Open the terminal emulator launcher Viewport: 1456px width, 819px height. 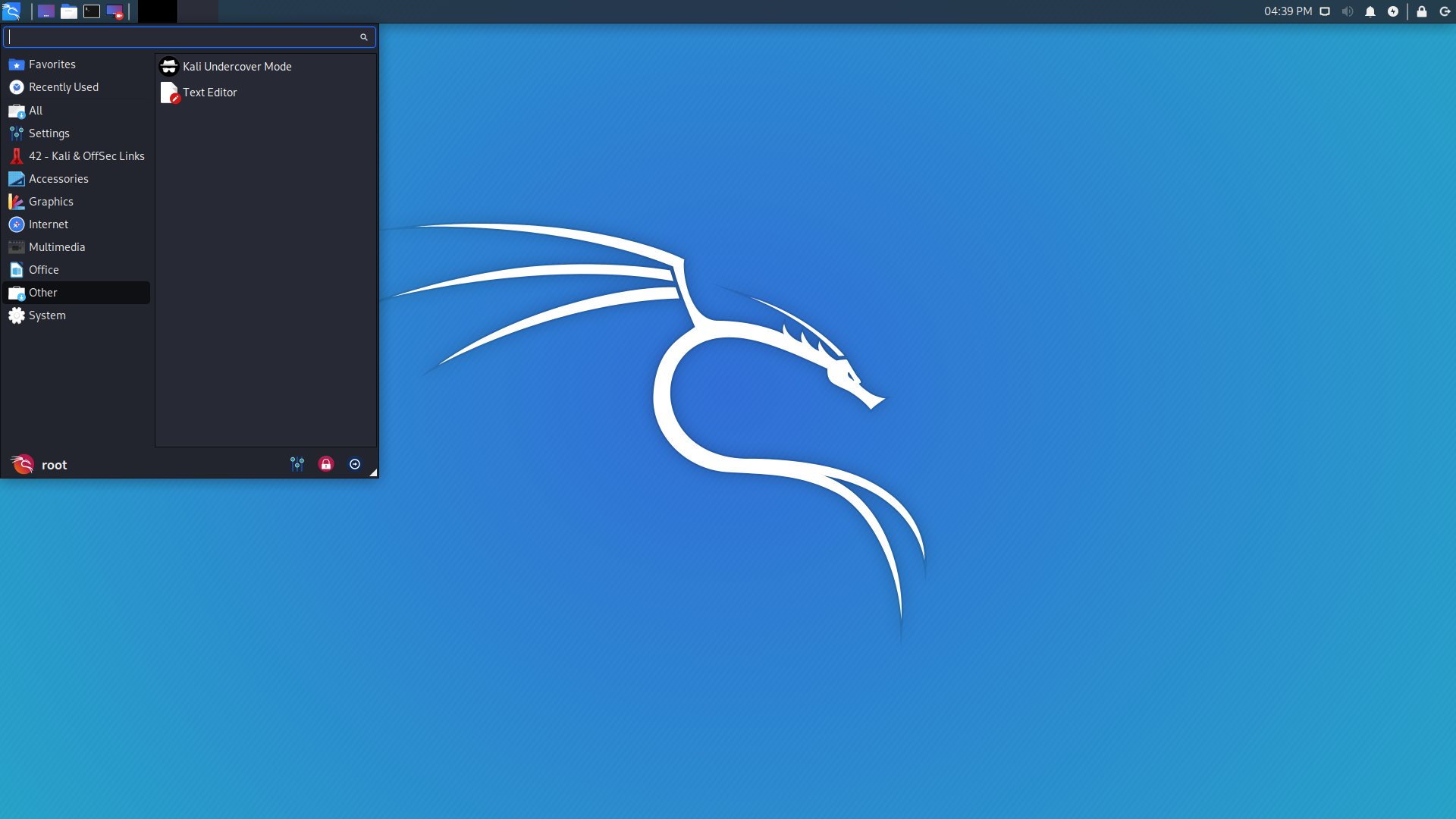click(92, 11)
